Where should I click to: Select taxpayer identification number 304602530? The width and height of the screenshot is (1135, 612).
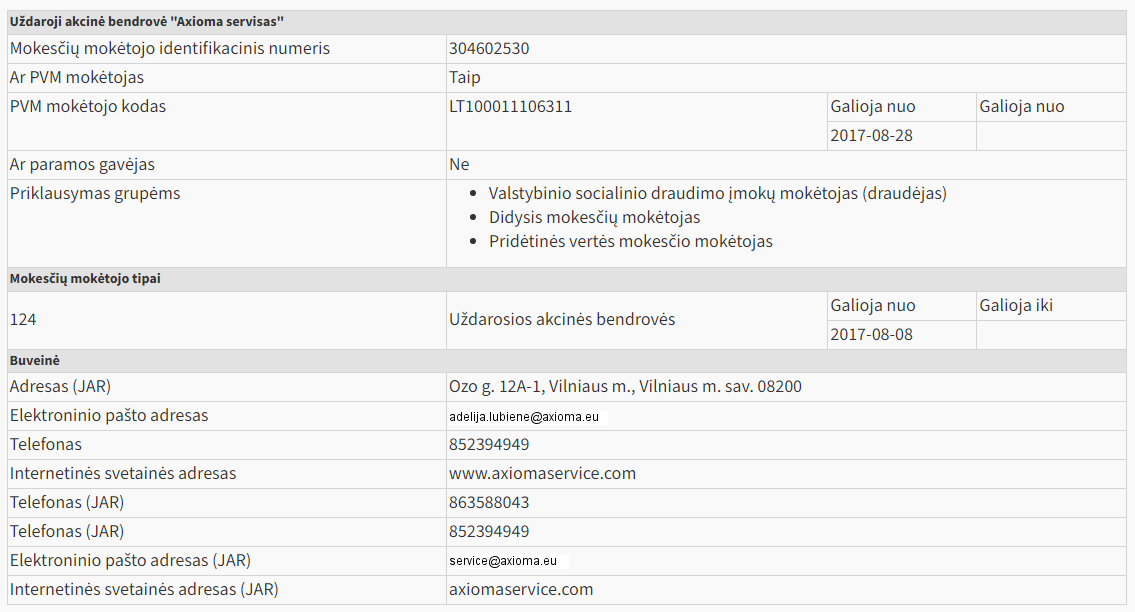489,49
